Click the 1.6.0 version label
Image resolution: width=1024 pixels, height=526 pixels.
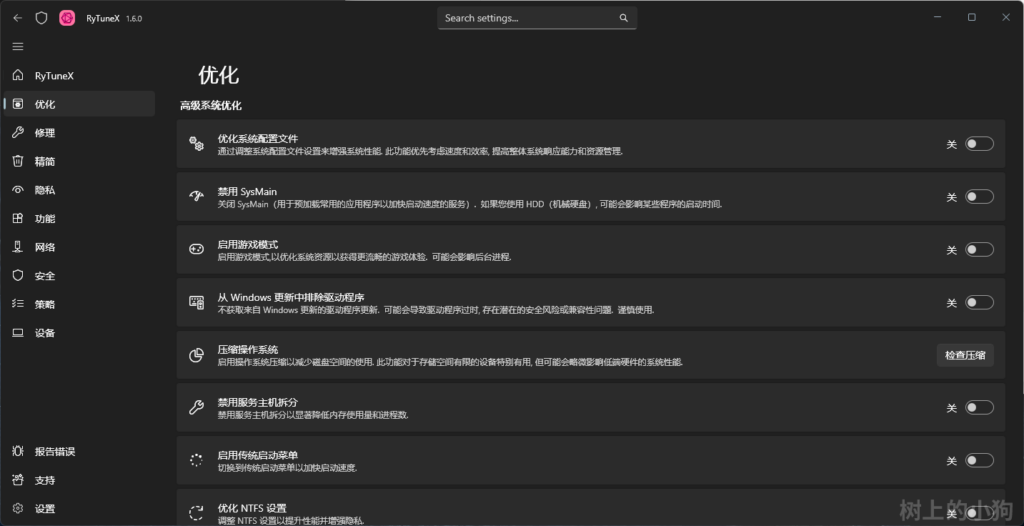click(x=134, y=19)
